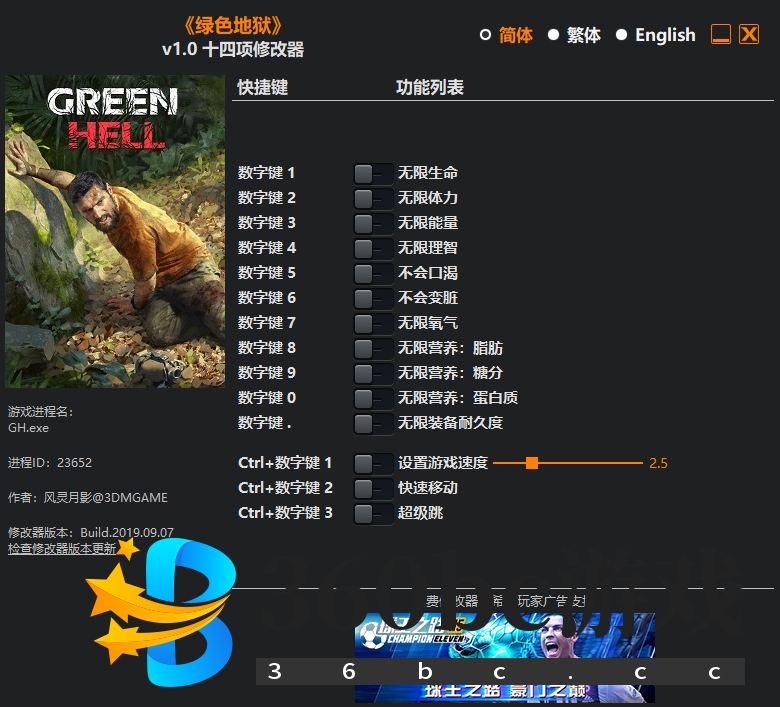Toggle the 无限营养：蛋白质 switch
Image resolution: width=780 pixels, height=707 pixels.
point(373,399)
